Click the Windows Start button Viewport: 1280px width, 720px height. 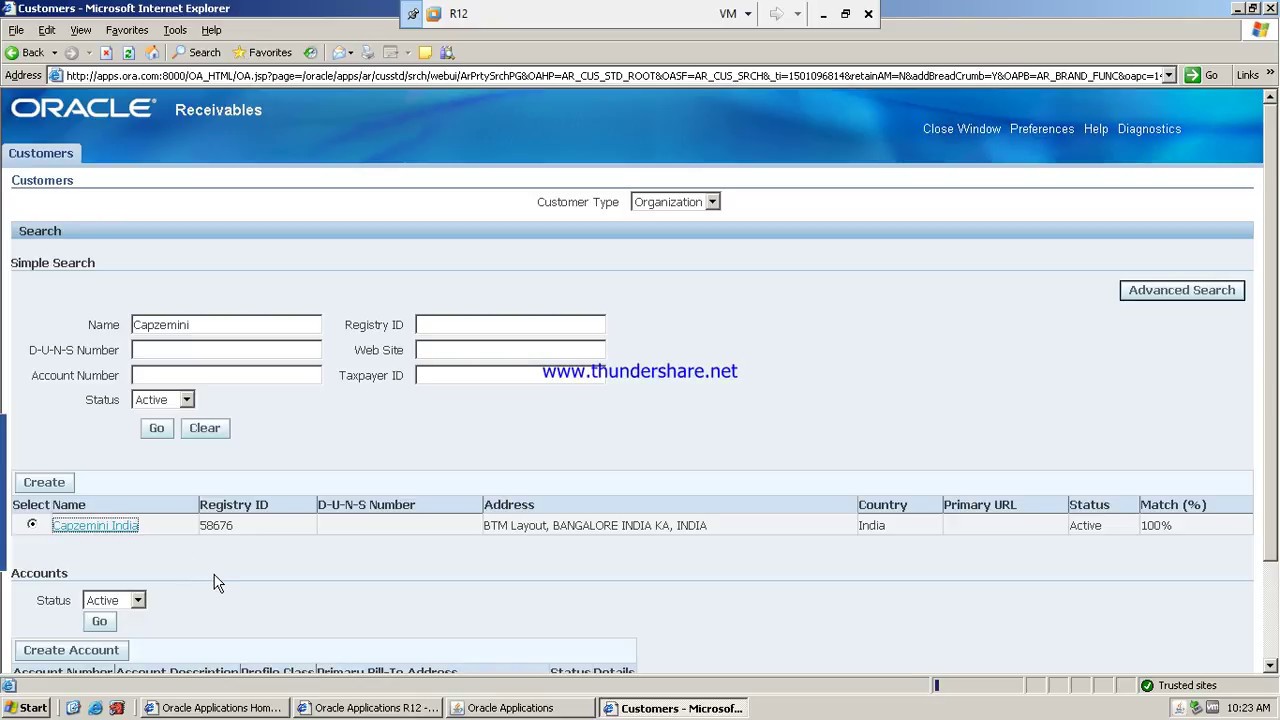click(x=26, y=708)
